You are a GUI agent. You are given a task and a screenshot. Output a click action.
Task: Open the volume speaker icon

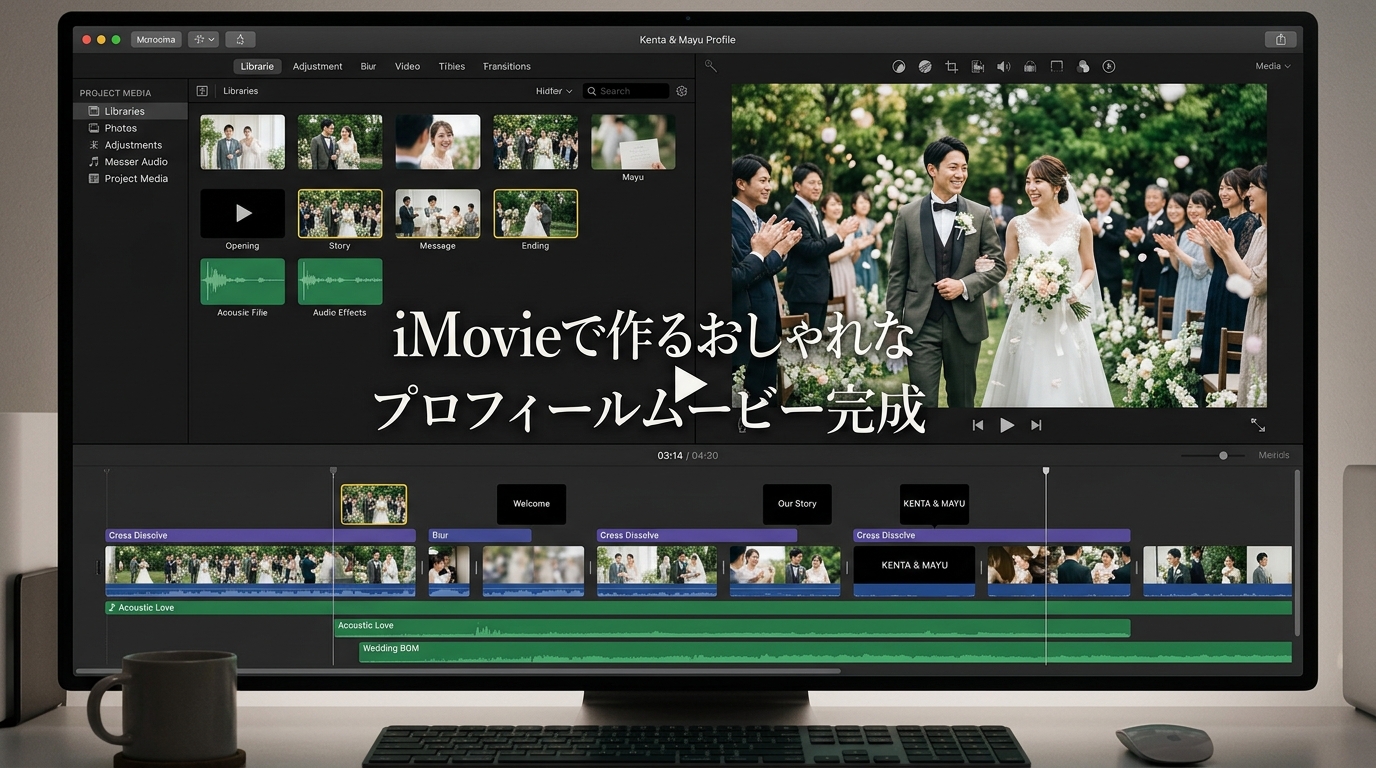click(1003, 67)
